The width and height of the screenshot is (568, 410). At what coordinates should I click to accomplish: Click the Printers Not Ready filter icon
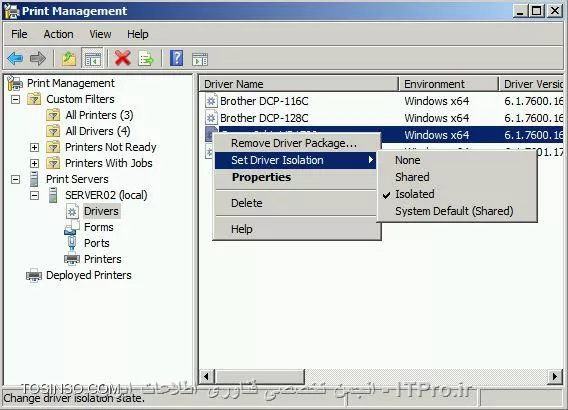point(53,147)
